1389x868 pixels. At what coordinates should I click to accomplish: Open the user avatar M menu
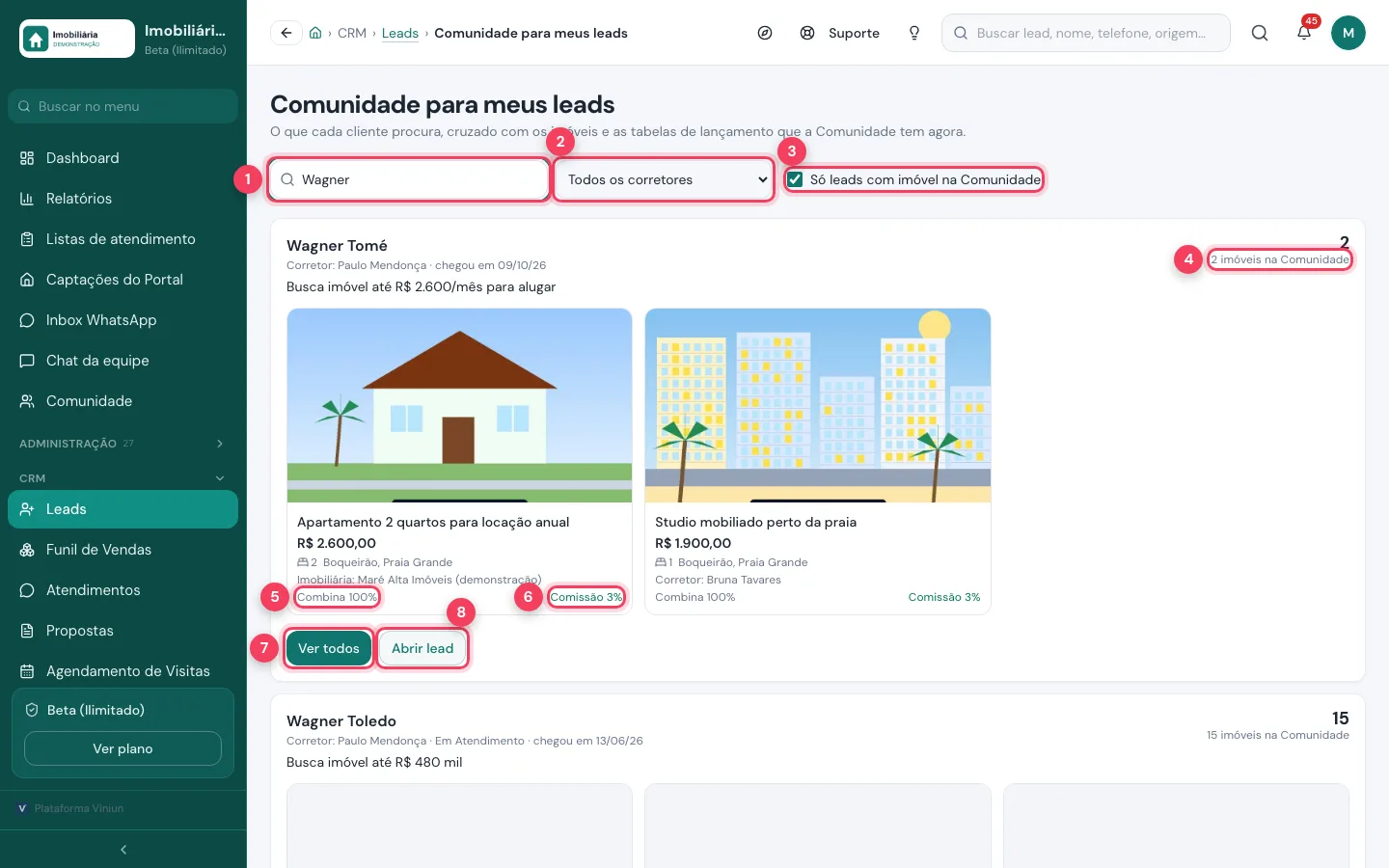(x=1348, y=33)
